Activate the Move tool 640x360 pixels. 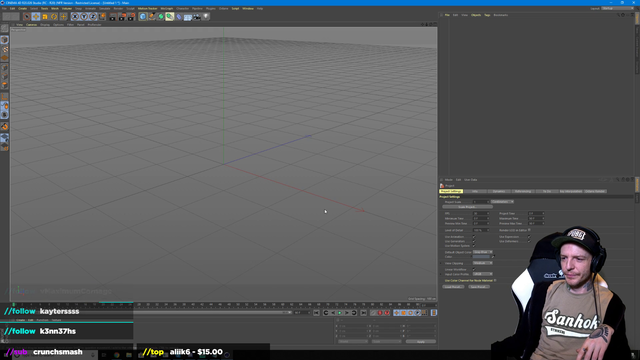36,17
